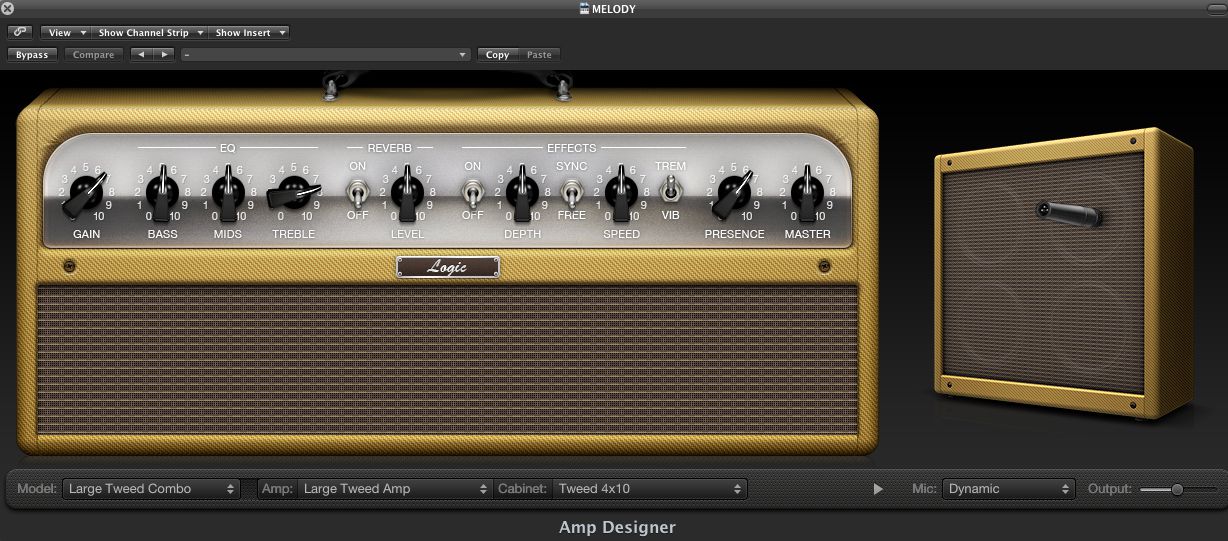1228x541 pixels.
Task: Click the Effects SPEED knob
Action: click(x=621, y=191)
